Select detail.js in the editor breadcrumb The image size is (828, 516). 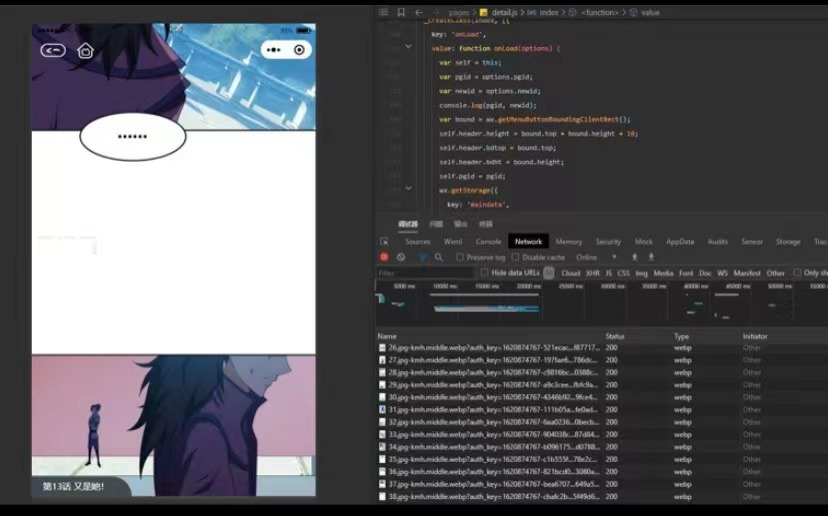pos(504,12)
